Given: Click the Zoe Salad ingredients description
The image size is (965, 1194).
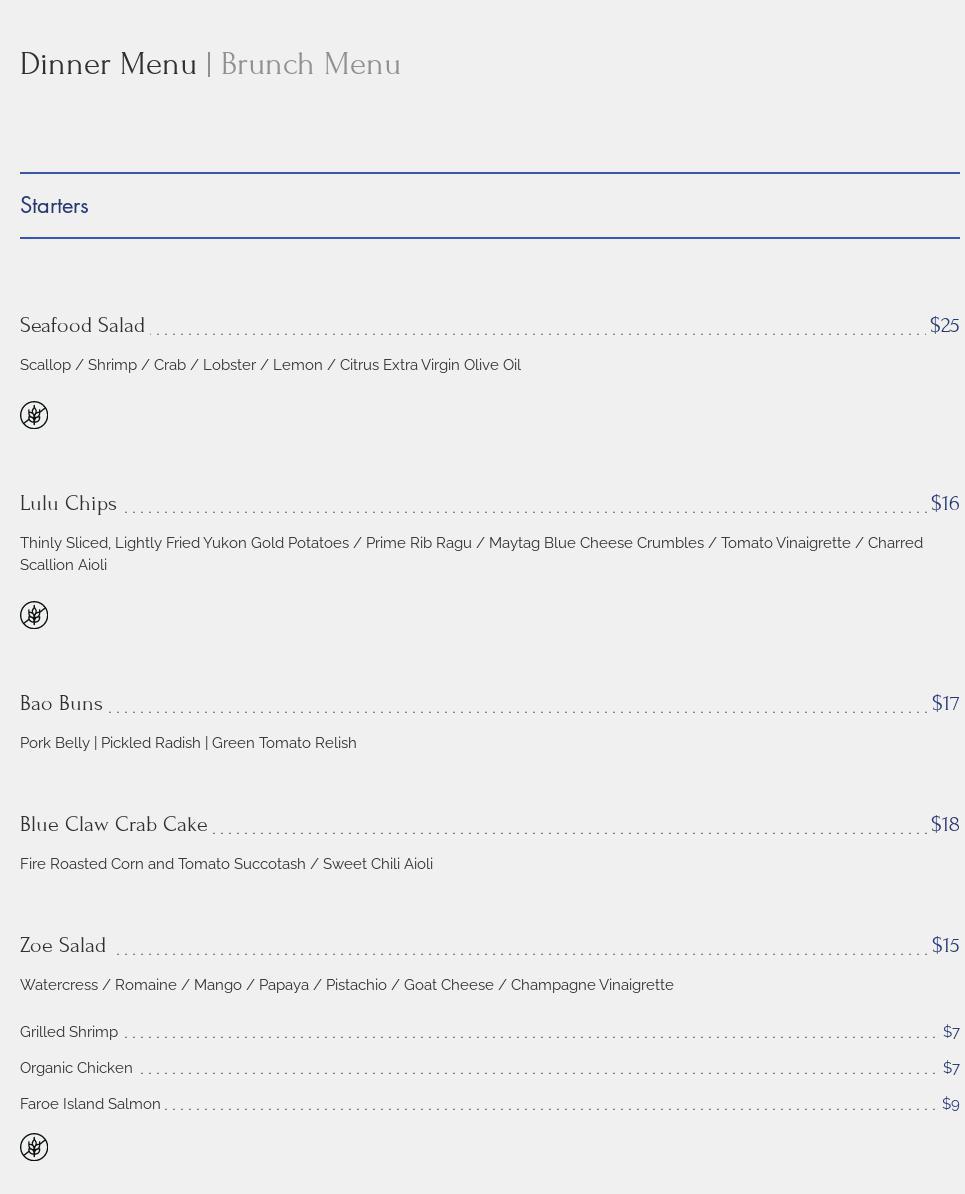Looking at the screenshot, I should tap(346, 985).
